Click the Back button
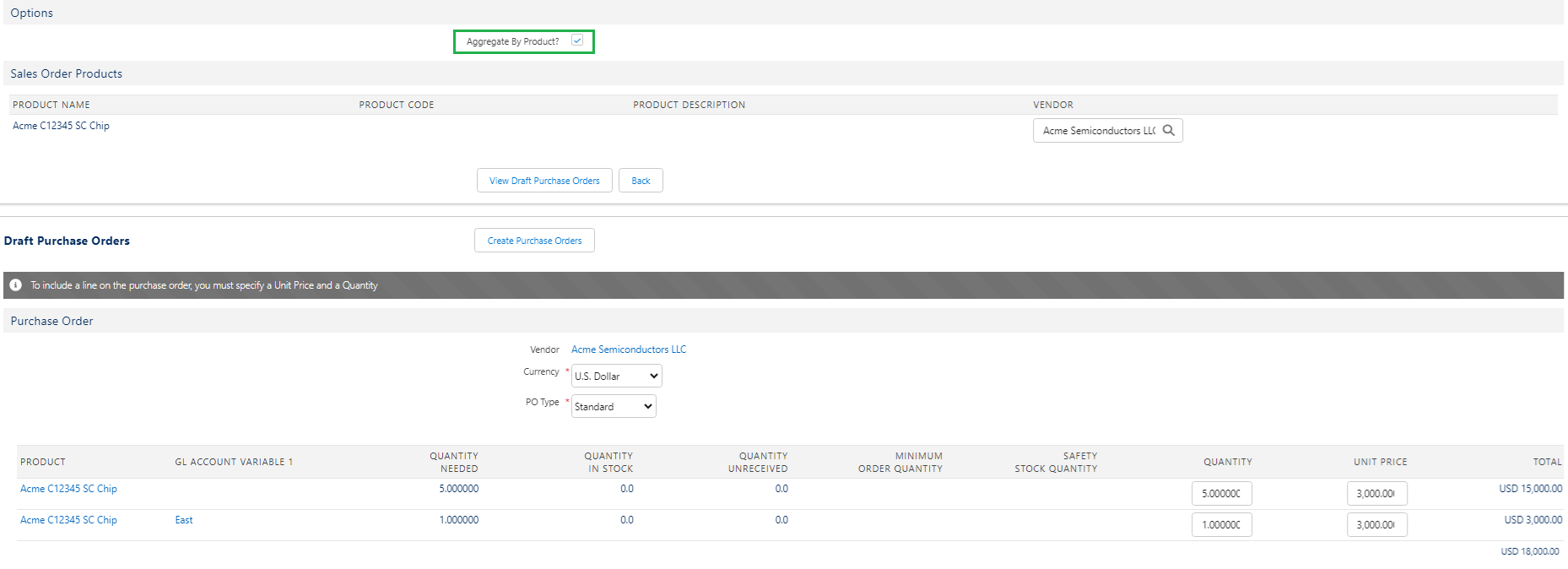This screenshot has height=569, width=1568. pos(641,181)
